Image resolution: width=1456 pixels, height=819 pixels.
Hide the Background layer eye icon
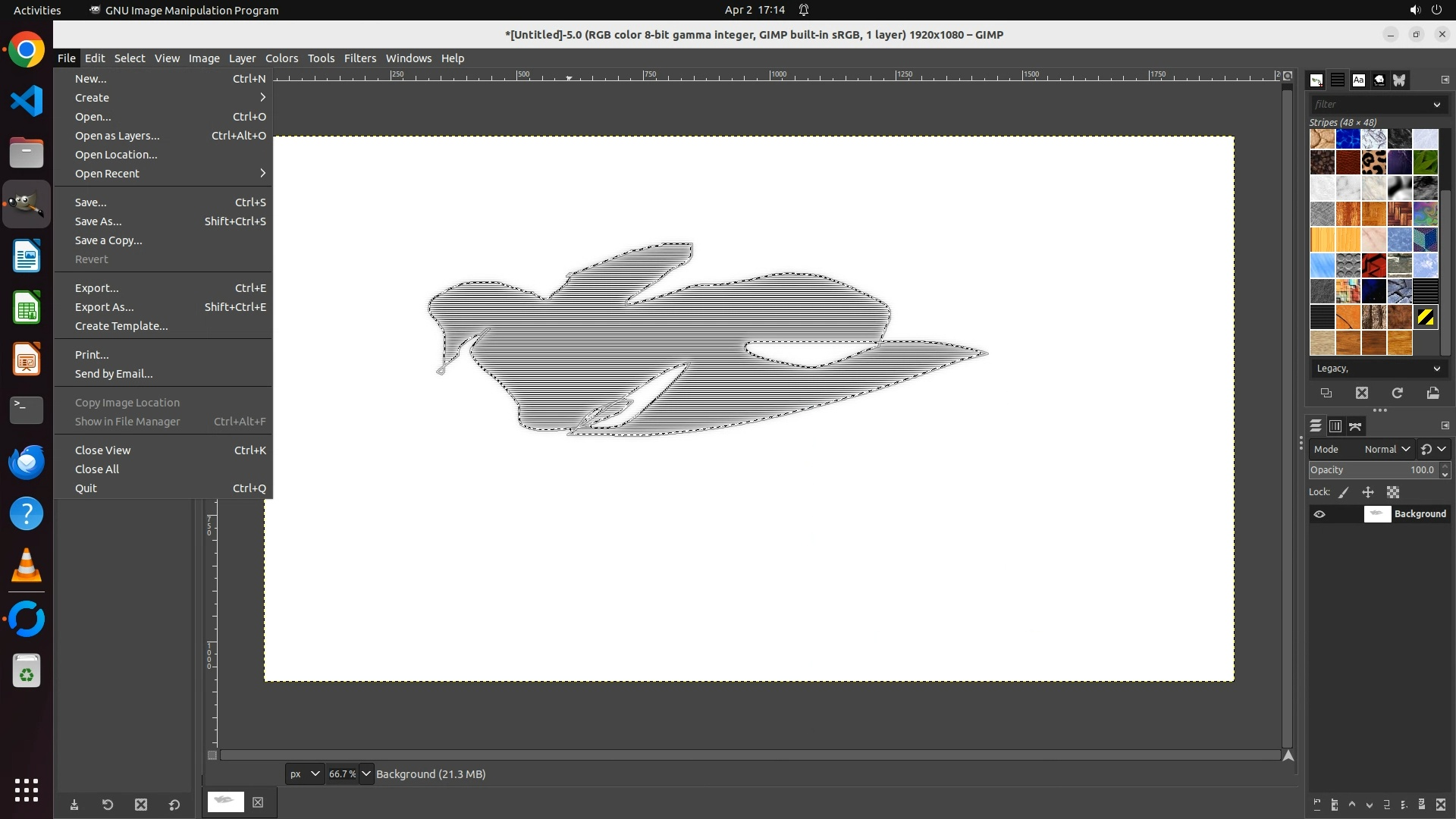tap(1319, 514)
